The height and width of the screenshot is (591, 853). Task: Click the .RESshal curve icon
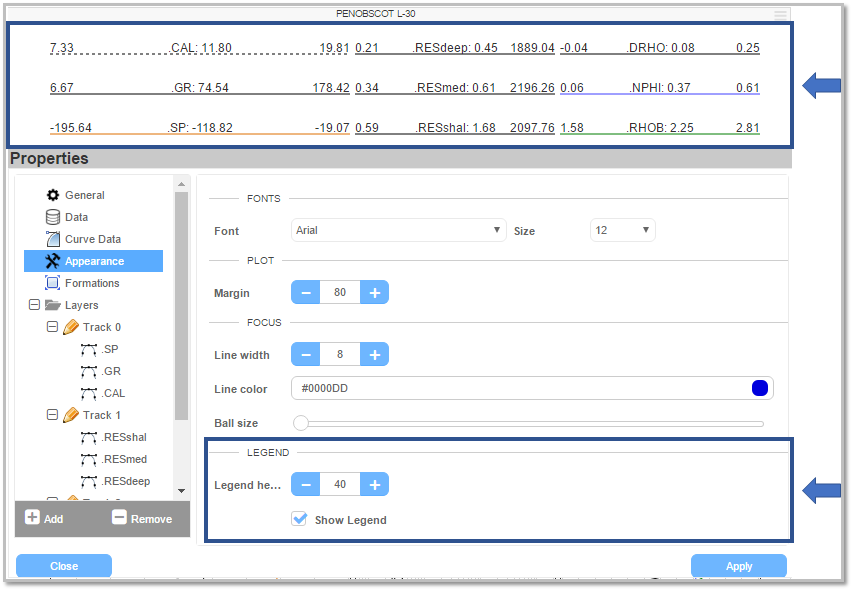[x=89, y=438]
